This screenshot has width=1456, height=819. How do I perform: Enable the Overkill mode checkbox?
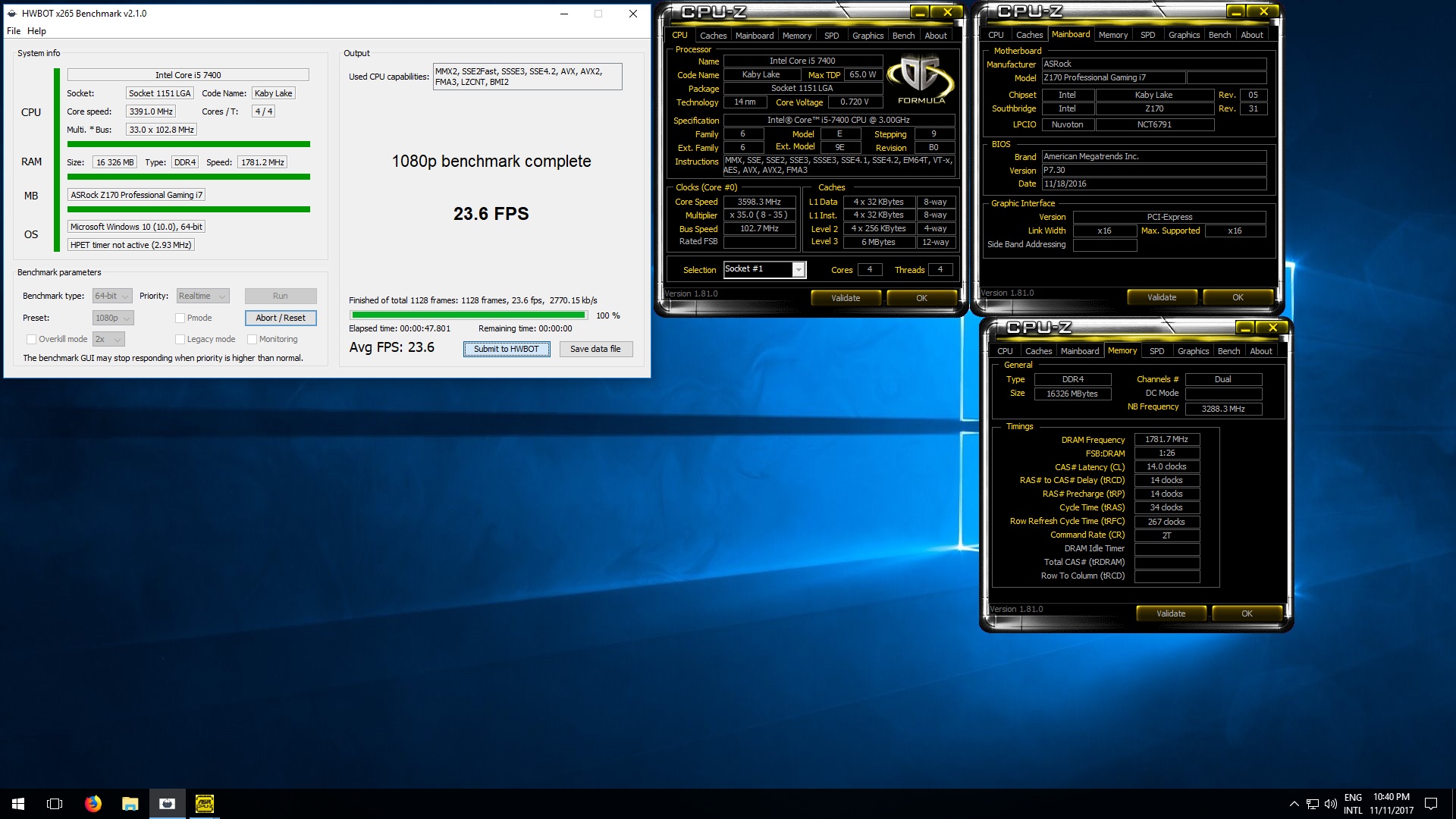31,340
